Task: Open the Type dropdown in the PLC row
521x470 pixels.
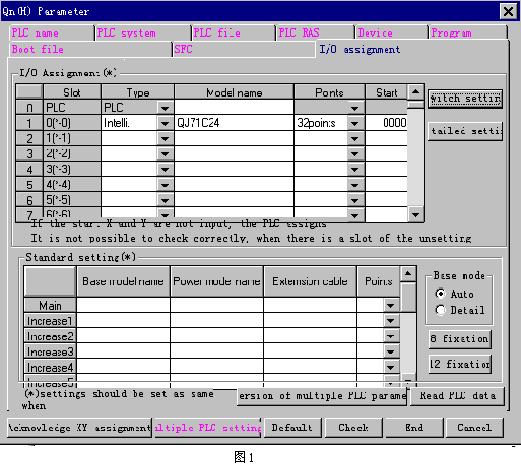Action: pos(165,108)
